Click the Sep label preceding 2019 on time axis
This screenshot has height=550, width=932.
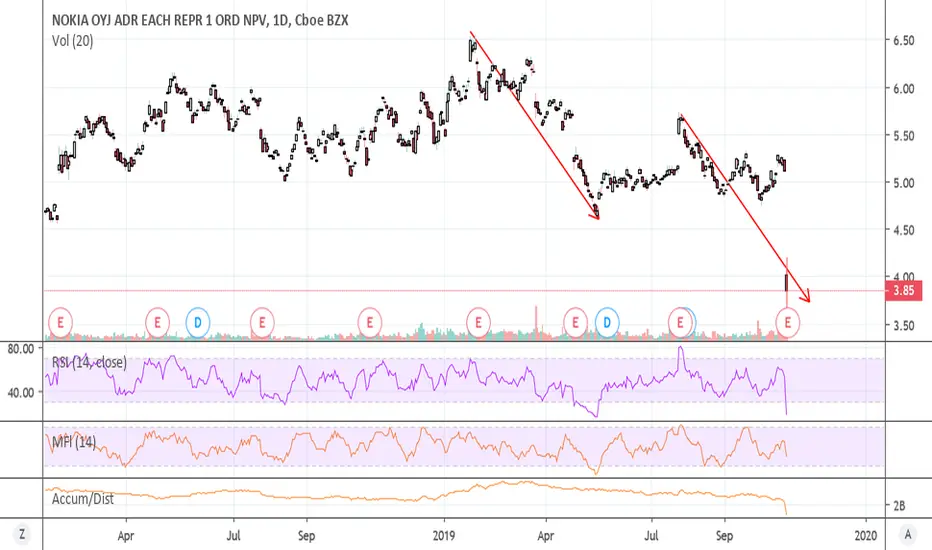(306, 536)
